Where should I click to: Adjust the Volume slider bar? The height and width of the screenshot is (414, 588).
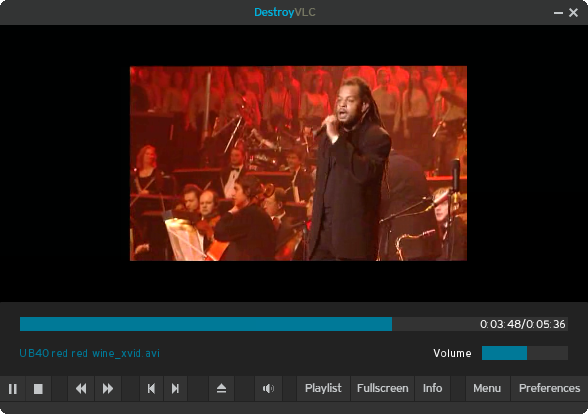[x=525, y=353]
